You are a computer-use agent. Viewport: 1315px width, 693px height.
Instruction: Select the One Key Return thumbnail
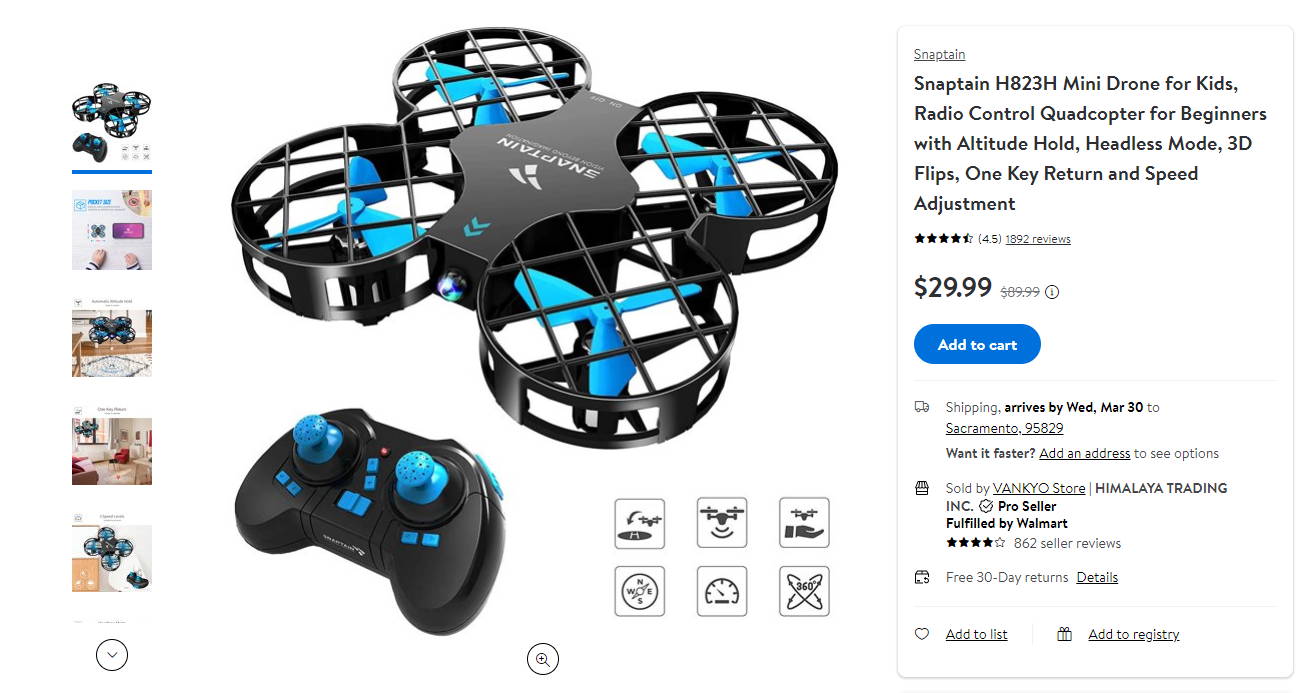pos(112,445)
